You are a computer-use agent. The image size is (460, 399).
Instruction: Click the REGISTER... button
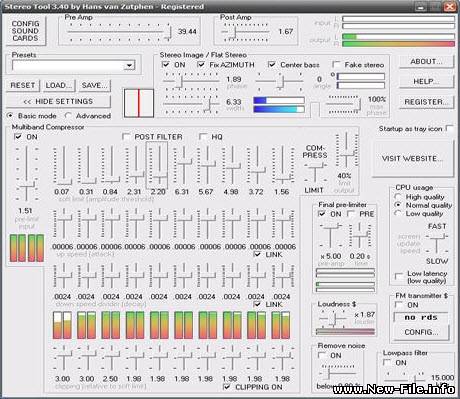(426, 102)
